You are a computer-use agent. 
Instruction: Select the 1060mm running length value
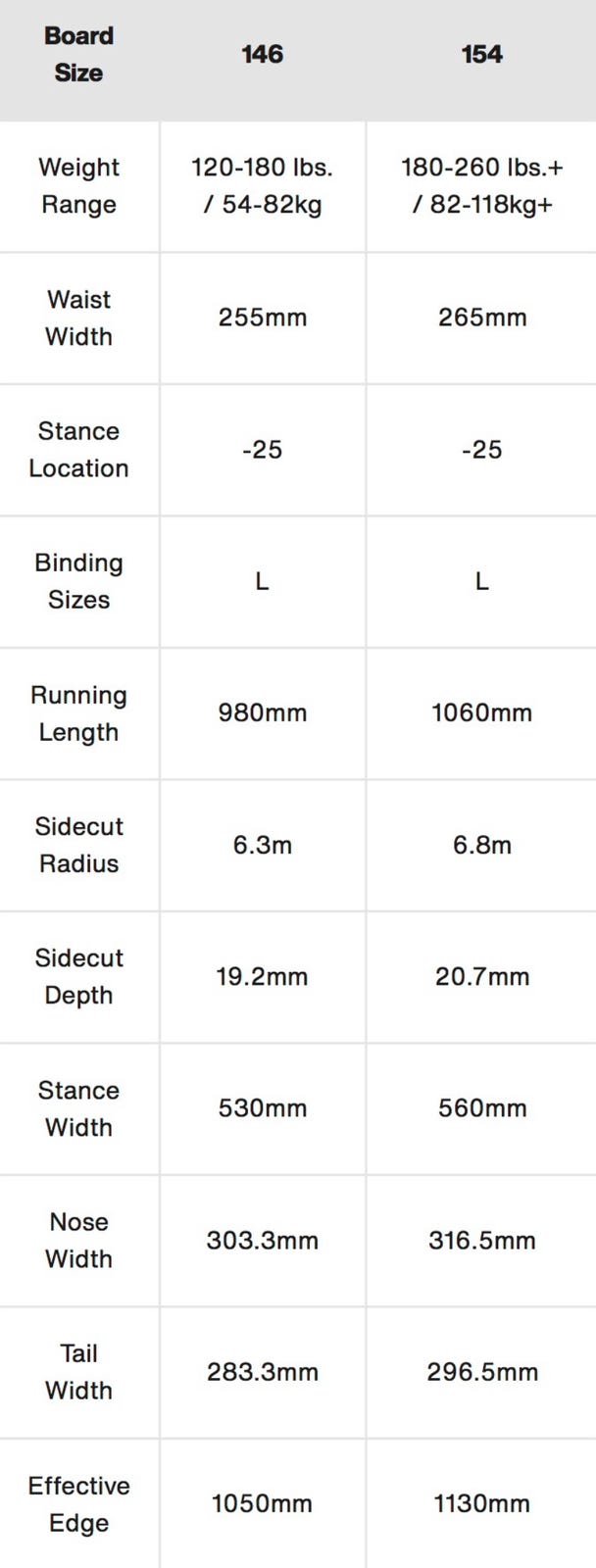point(481,712)
